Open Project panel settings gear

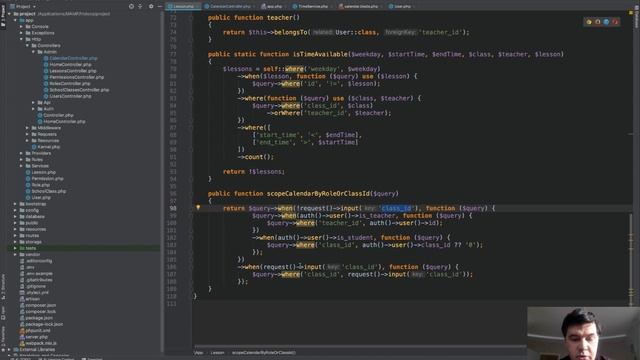pyautogui.click(x=151, y=6)
